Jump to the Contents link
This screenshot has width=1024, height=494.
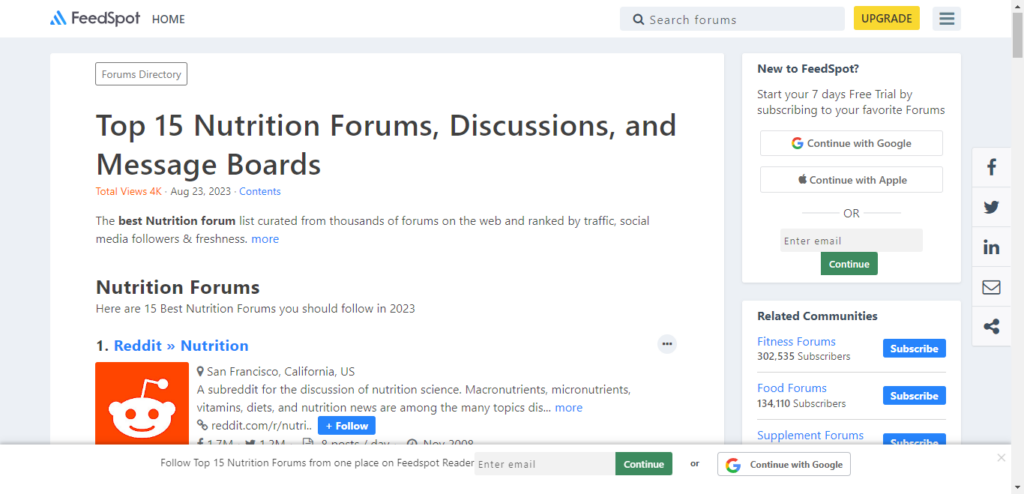coord(260,191)
